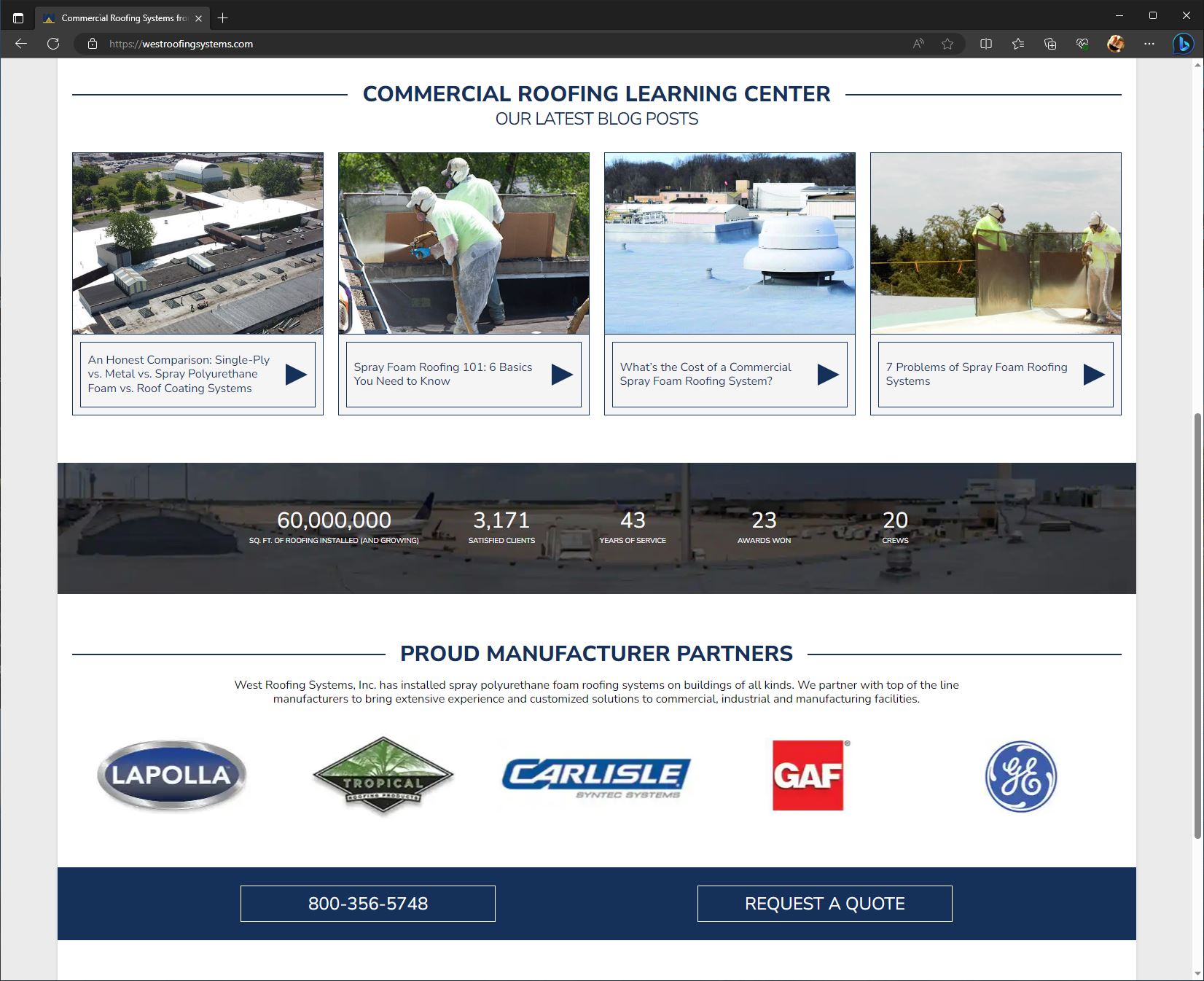Click the page vertical scrollbar thumb

[x=1197, y=625]
